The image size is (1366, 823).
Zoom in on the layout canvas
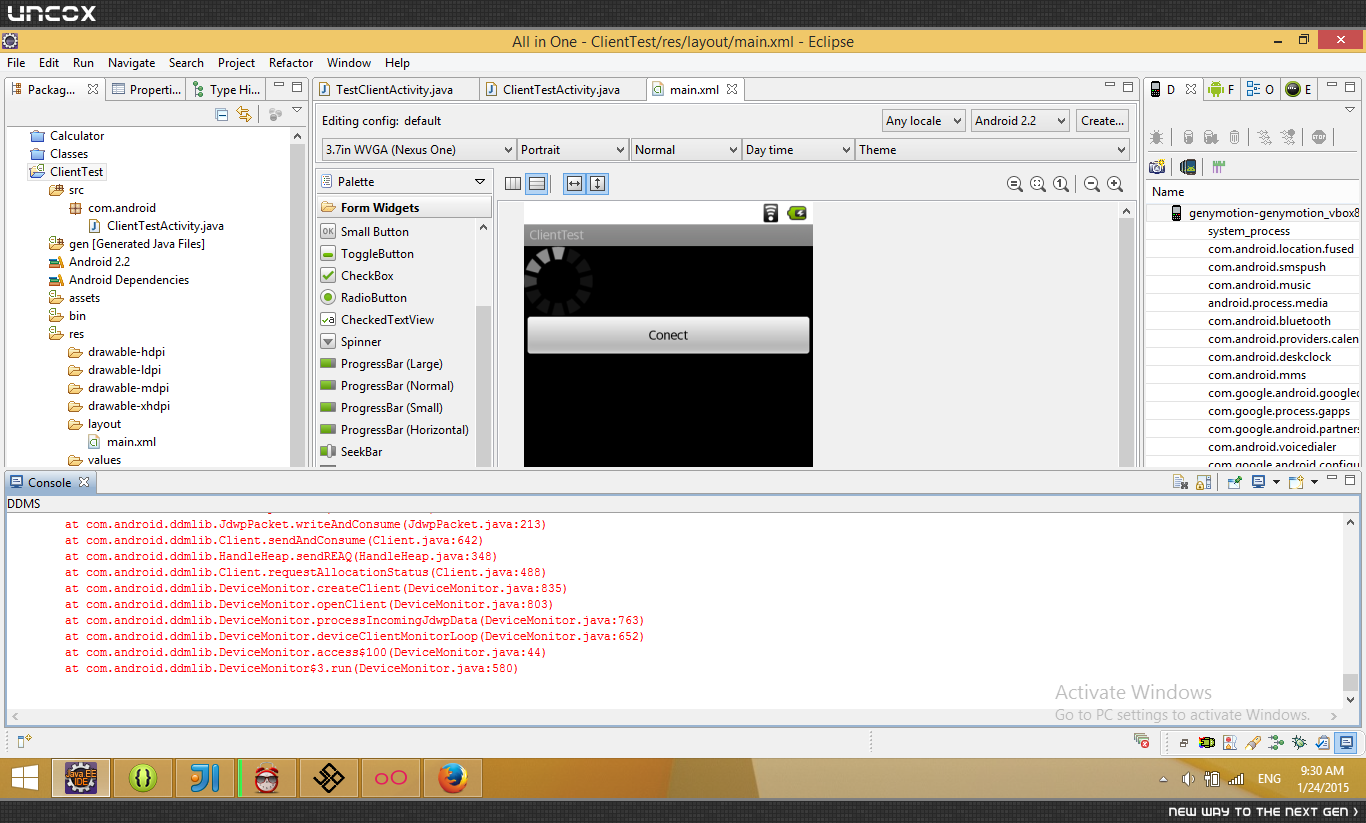(x=1115, y=184)
